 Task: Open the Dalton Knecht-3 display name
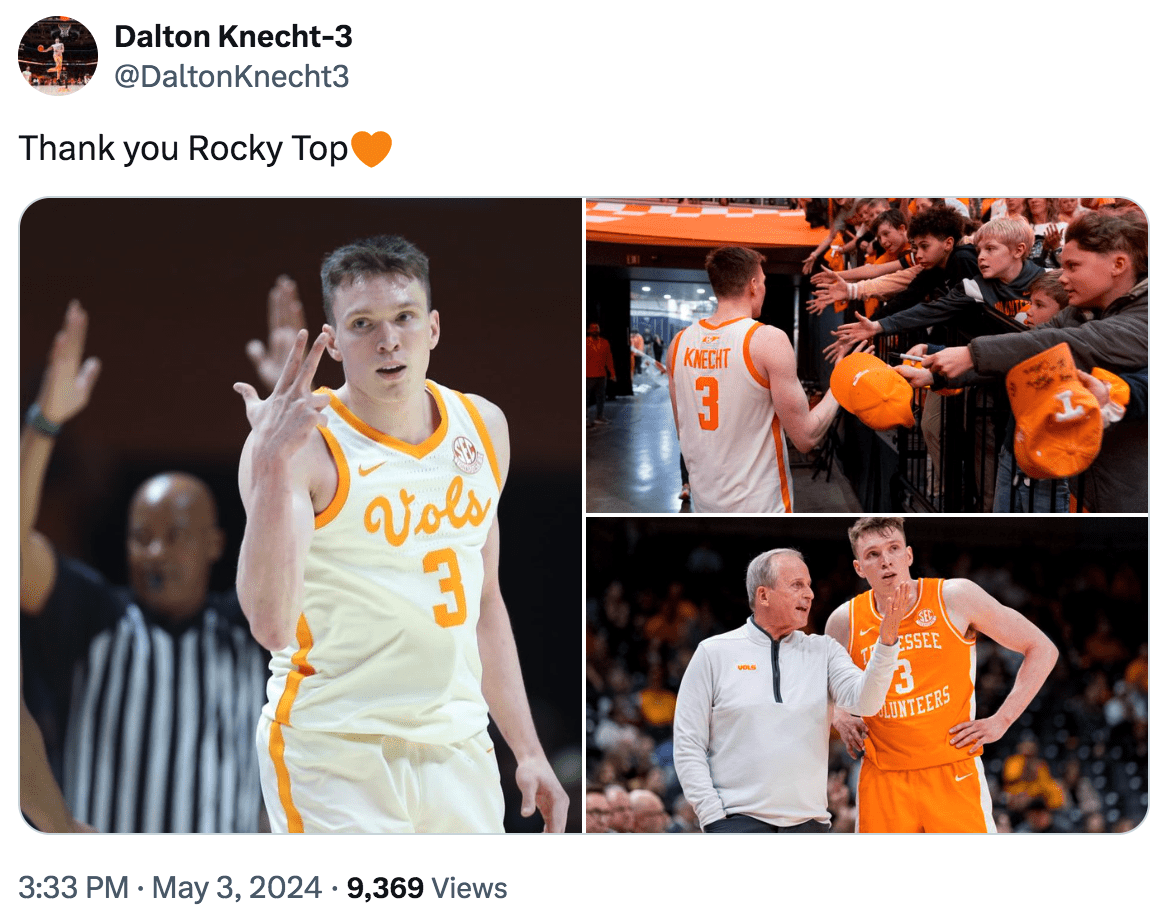click(x=233, y=37)
